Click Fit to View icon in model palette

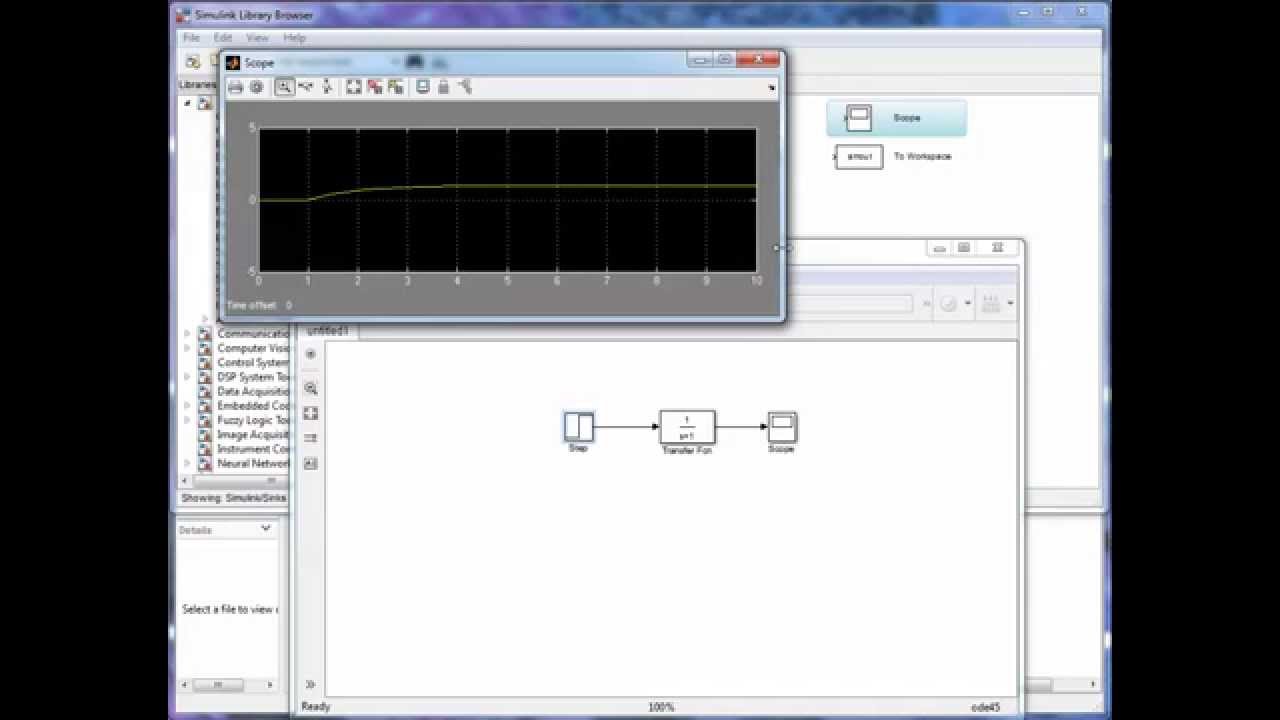tap(311, 413)
